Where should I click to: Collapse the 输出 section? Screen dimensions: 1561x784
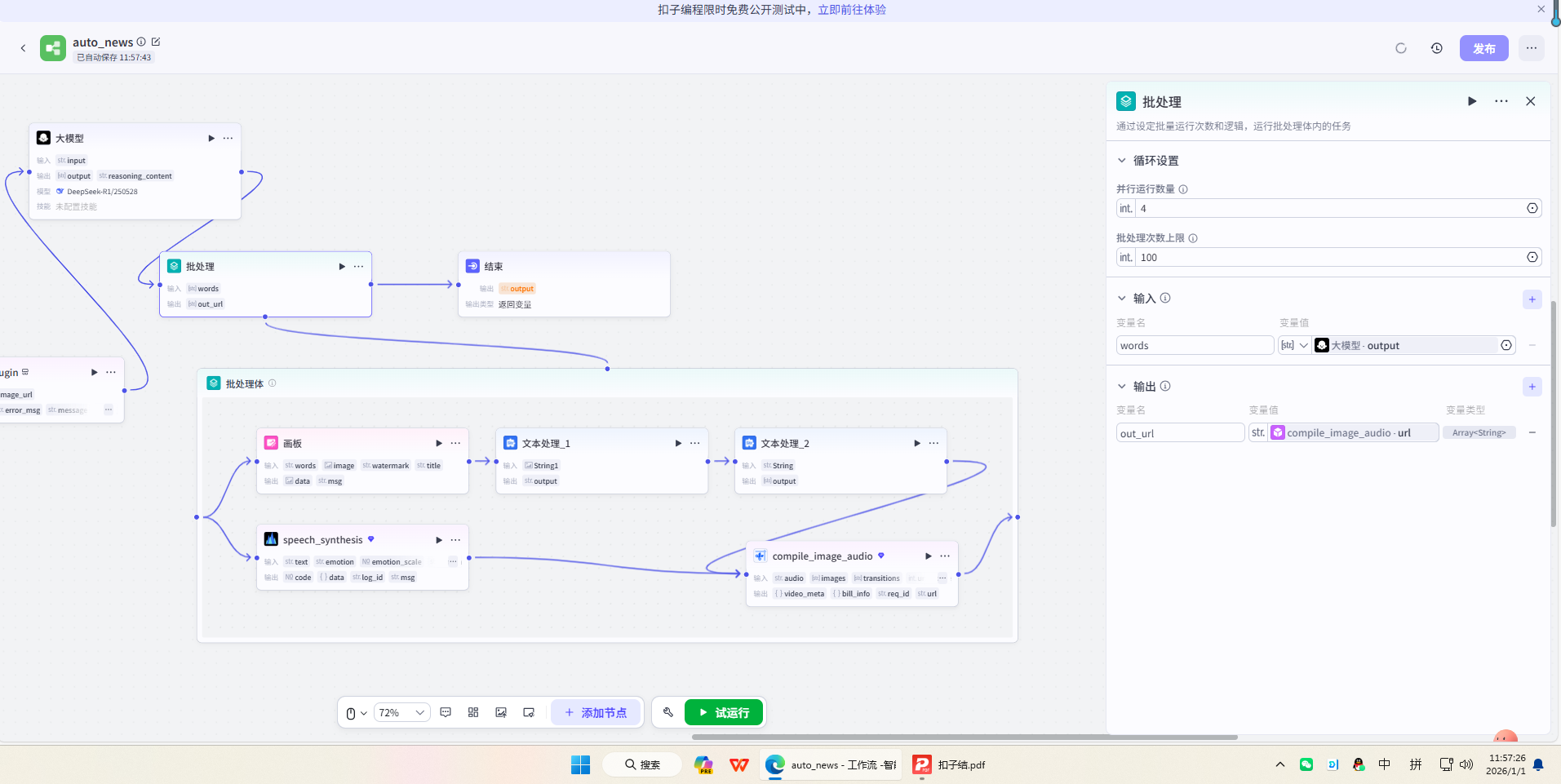[x=1122, y=386]
